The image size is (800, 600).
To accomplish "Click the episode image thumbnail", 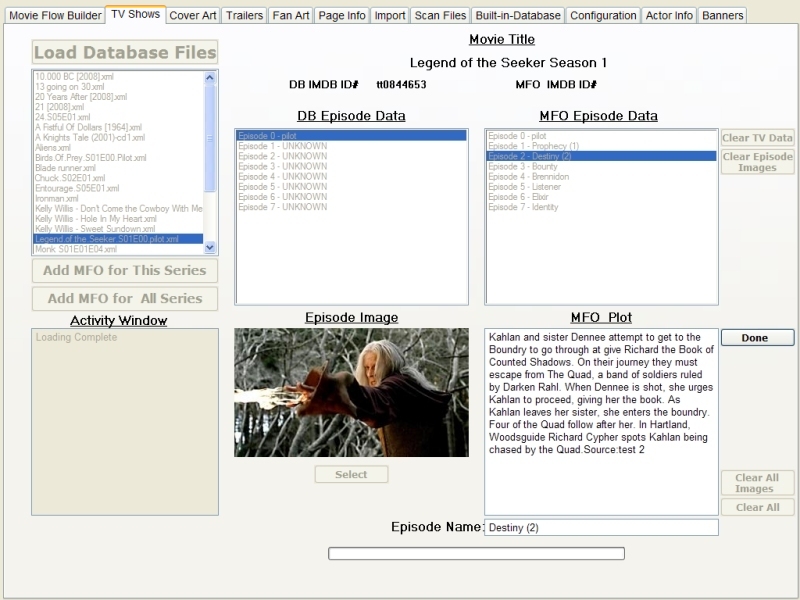I will click(351, 392).
